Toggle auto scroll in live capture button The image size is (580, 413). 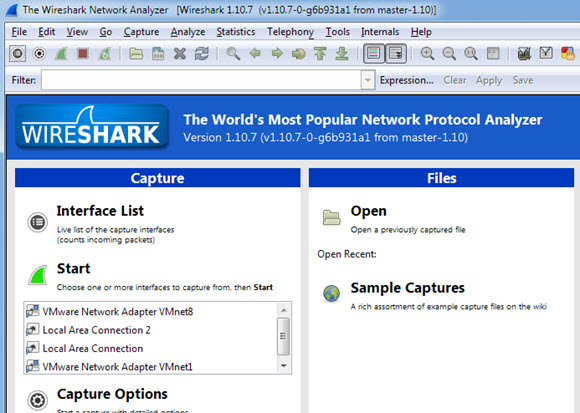click(x=395, y=54)
